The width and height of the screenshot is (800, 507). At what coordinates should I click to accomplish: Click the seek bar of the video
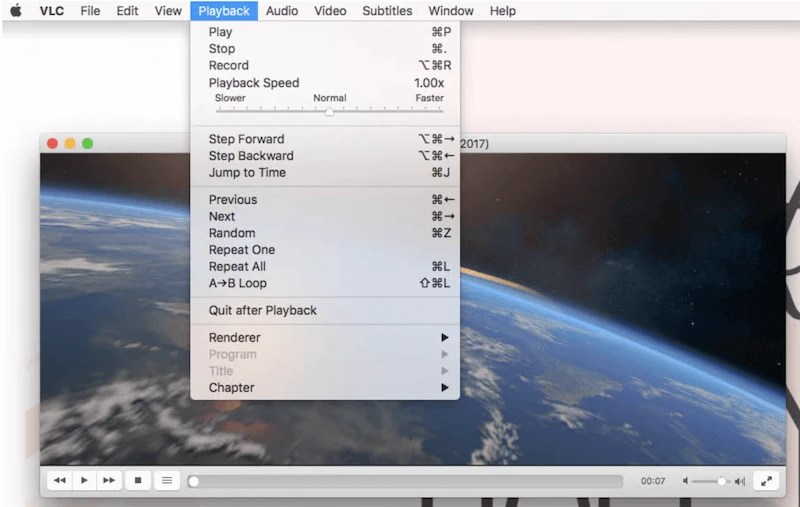[x=405, y=481]
